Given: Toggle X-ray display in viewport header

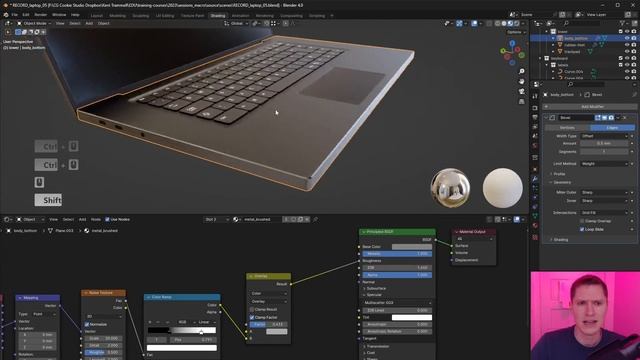Looking at the screenshot, I should (x=489, y=24).
